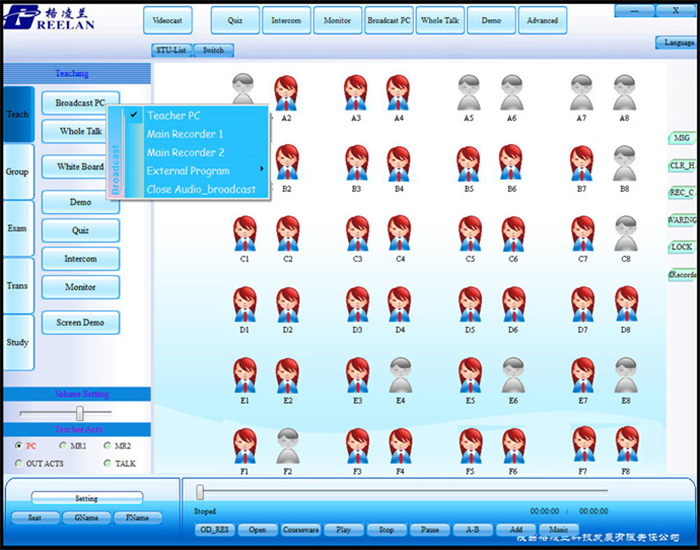Select student seat D7 icon
700x550 pixels.
click(x=582, y=305)
